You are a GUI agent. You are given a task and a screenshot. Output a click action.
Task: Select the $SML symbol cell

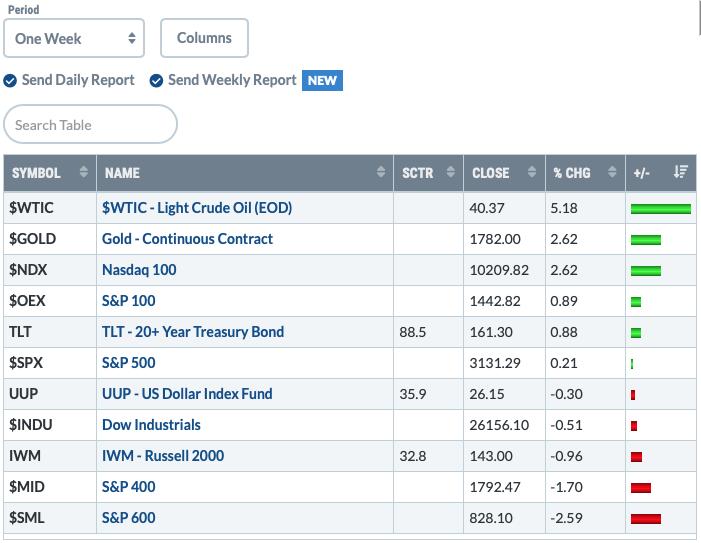click(x=50, y=518)
